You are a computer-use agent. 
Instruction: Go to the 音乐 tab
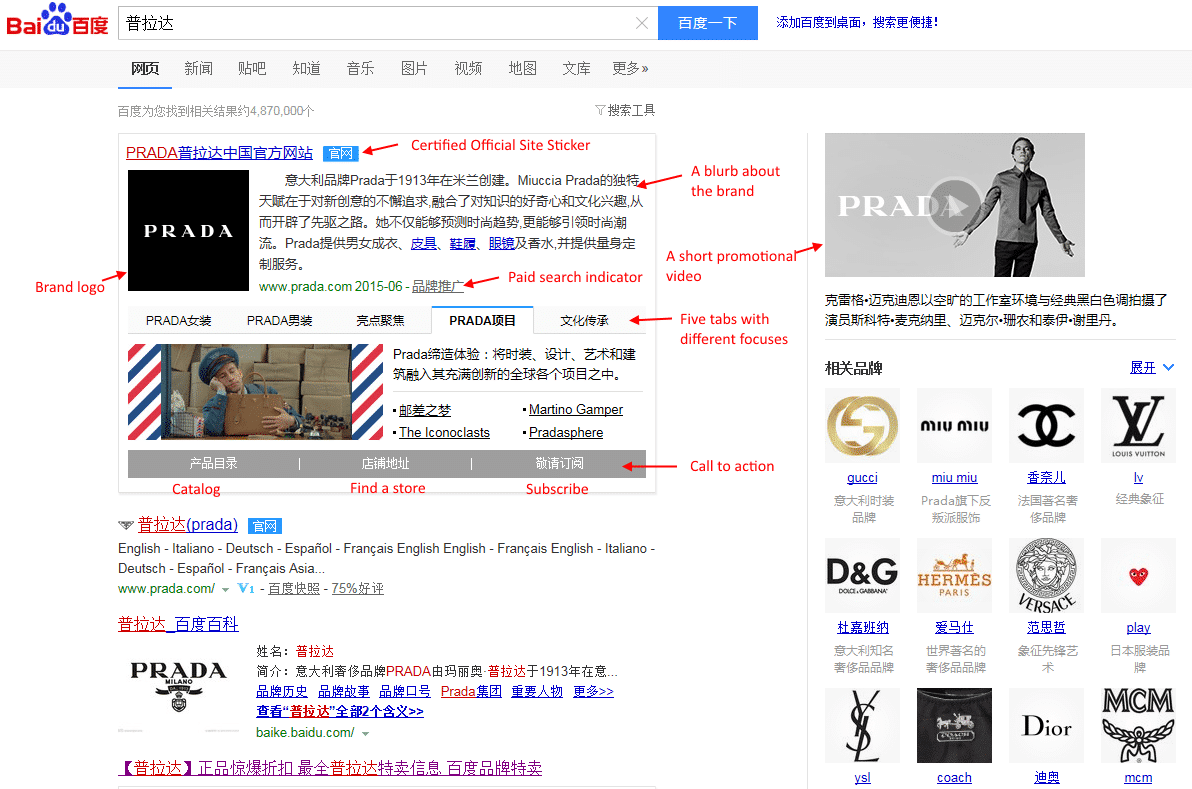tap(360, 68)
